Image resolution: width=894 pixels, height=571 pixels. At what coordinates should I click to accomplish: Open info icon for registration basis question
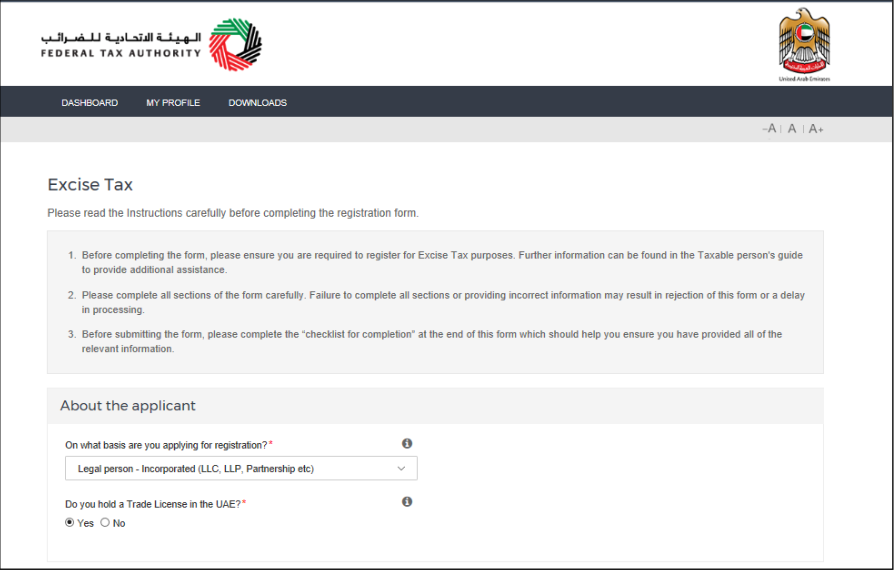pyautogui.click(x=407, y=443)
